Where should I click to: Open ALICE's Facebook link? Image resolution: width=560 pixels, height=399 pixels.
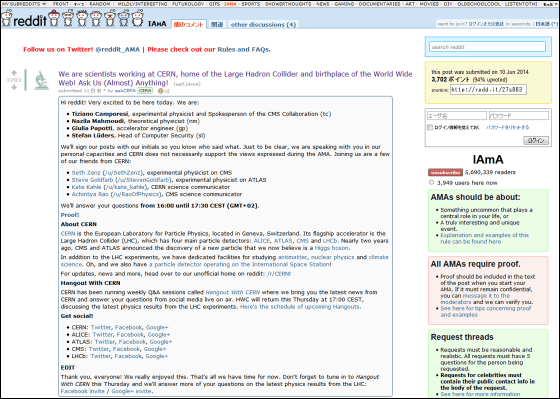tap(130, 335)
